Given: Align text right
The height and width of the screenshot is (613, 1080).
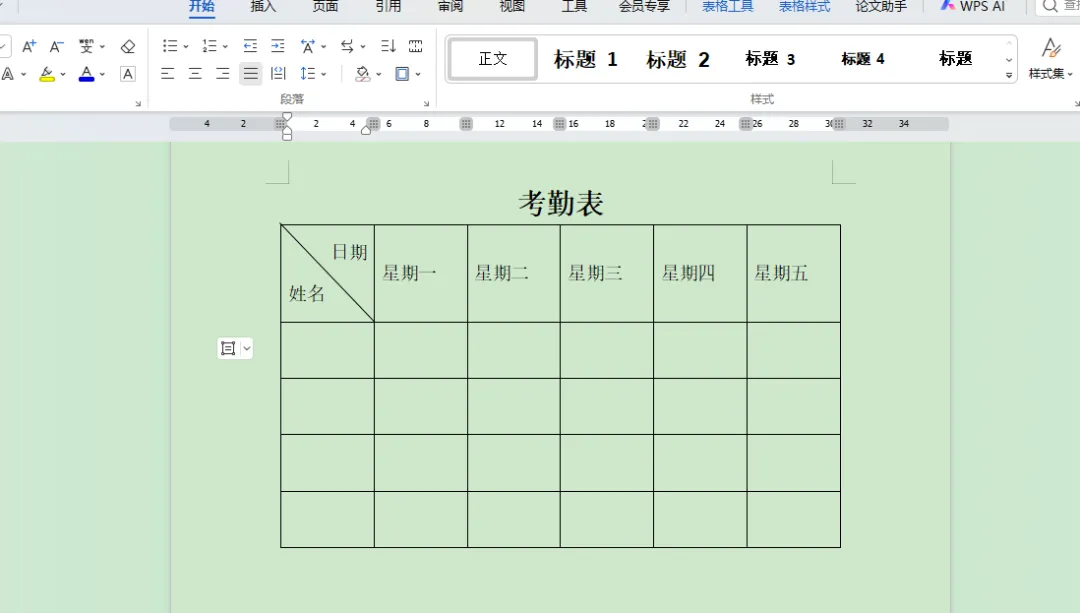Looking at the screenshot, I should (x=222, y=74).
